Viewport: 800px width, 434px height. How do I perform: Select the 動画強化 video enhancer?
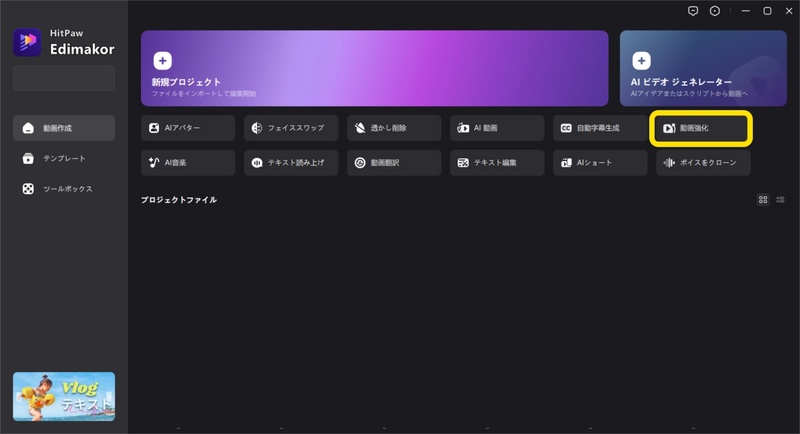tap(702, 128)
